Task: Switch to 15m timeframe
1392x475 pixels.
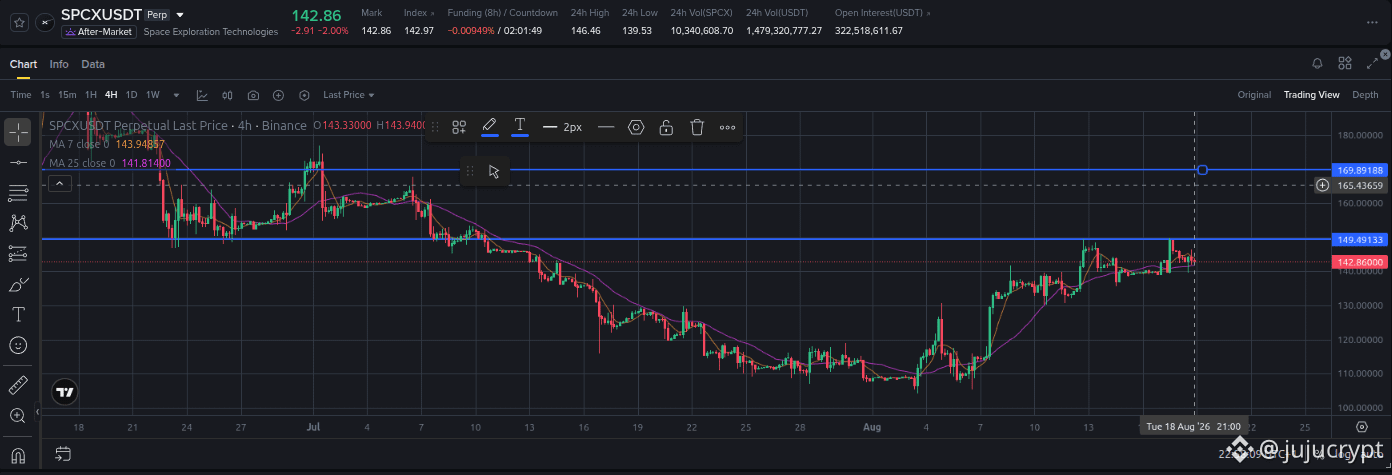Action: coord(67,95)
